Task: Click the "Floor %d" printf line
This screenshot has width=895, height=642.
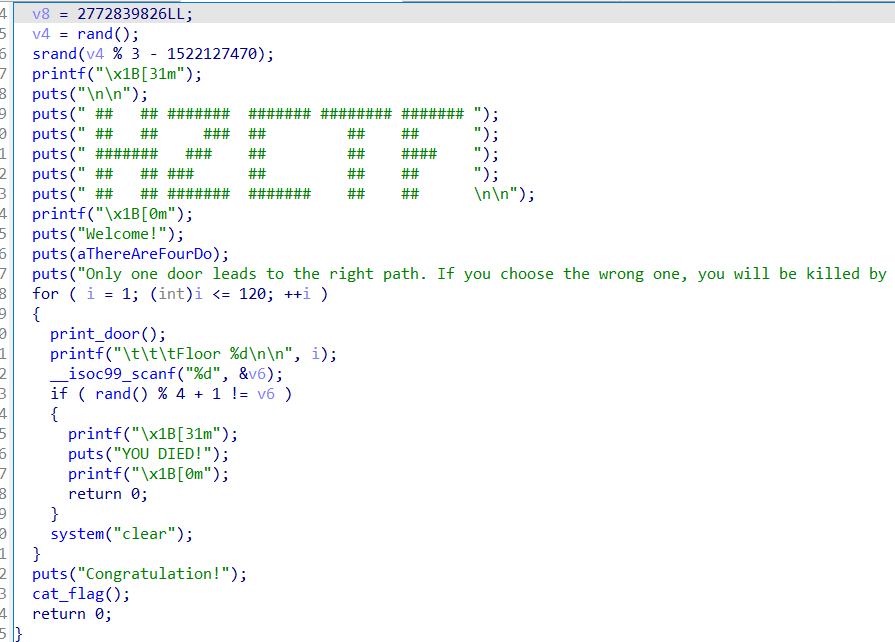Action: pyautogui.click(x=193, y=354)
